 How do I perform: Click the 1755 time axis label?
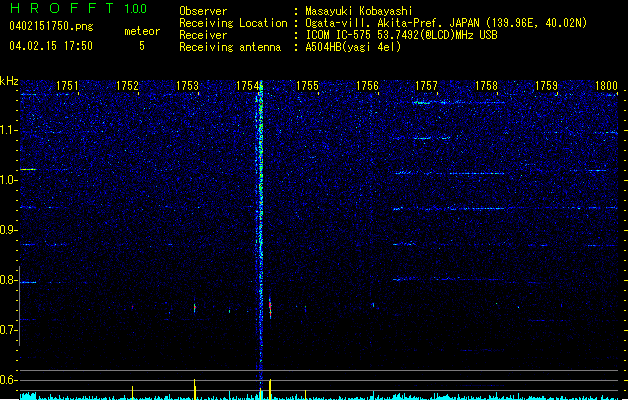pos(307,86)
